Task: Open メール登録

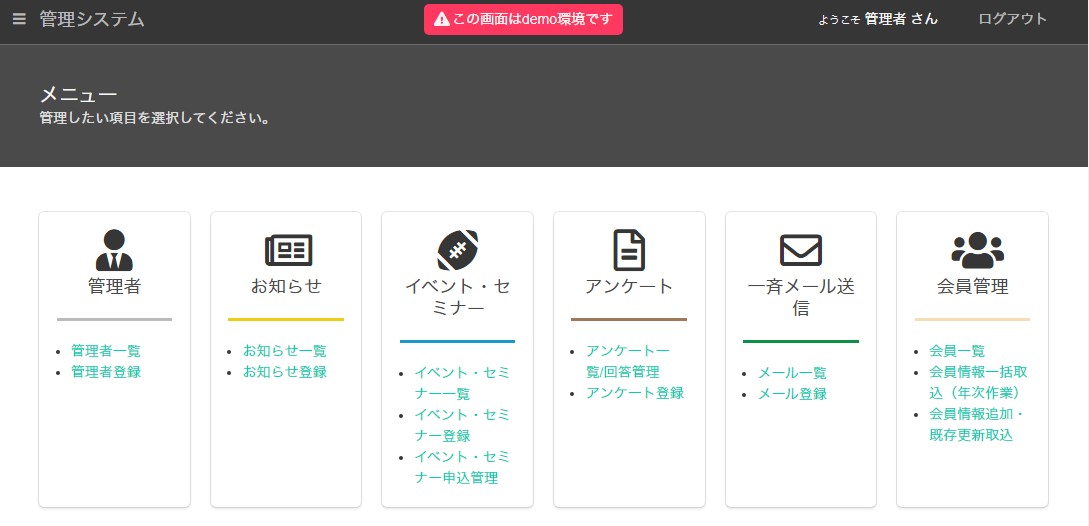Action: 792,394
